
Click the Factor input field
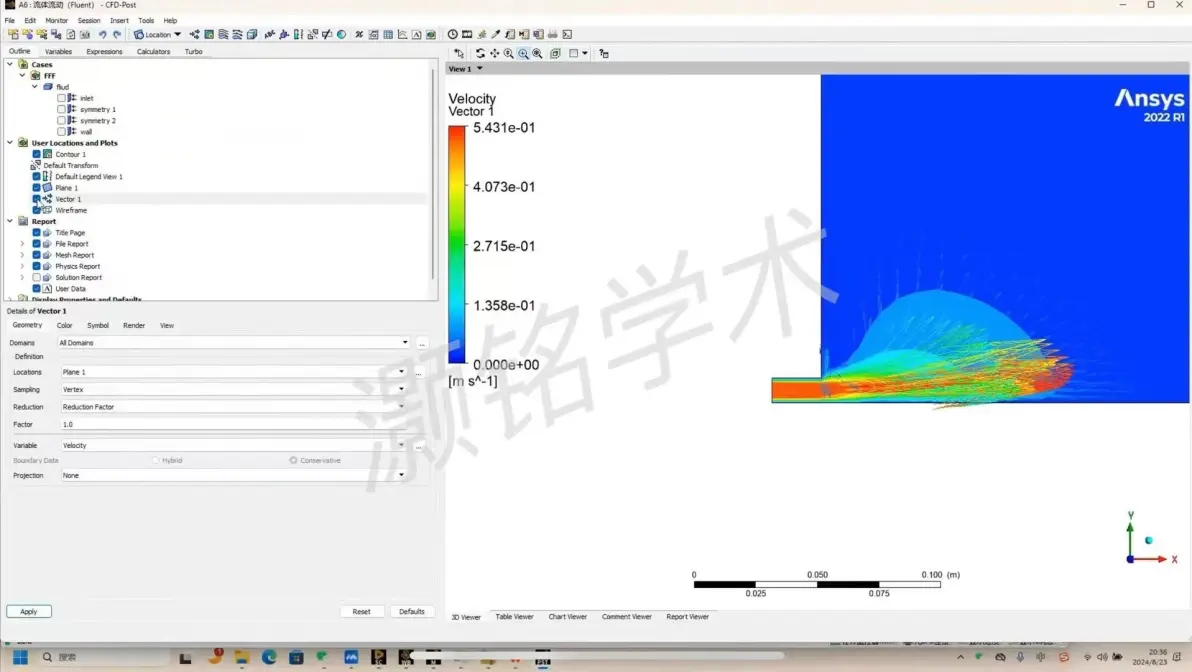point(233,424)
